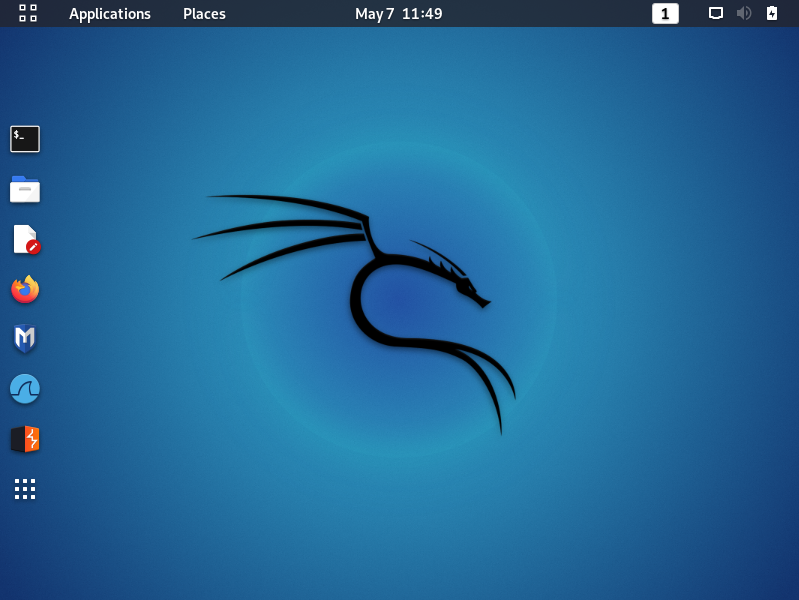799x600 pixels.
Task: Open volume control speaker icon
Action: pos(743,13)
